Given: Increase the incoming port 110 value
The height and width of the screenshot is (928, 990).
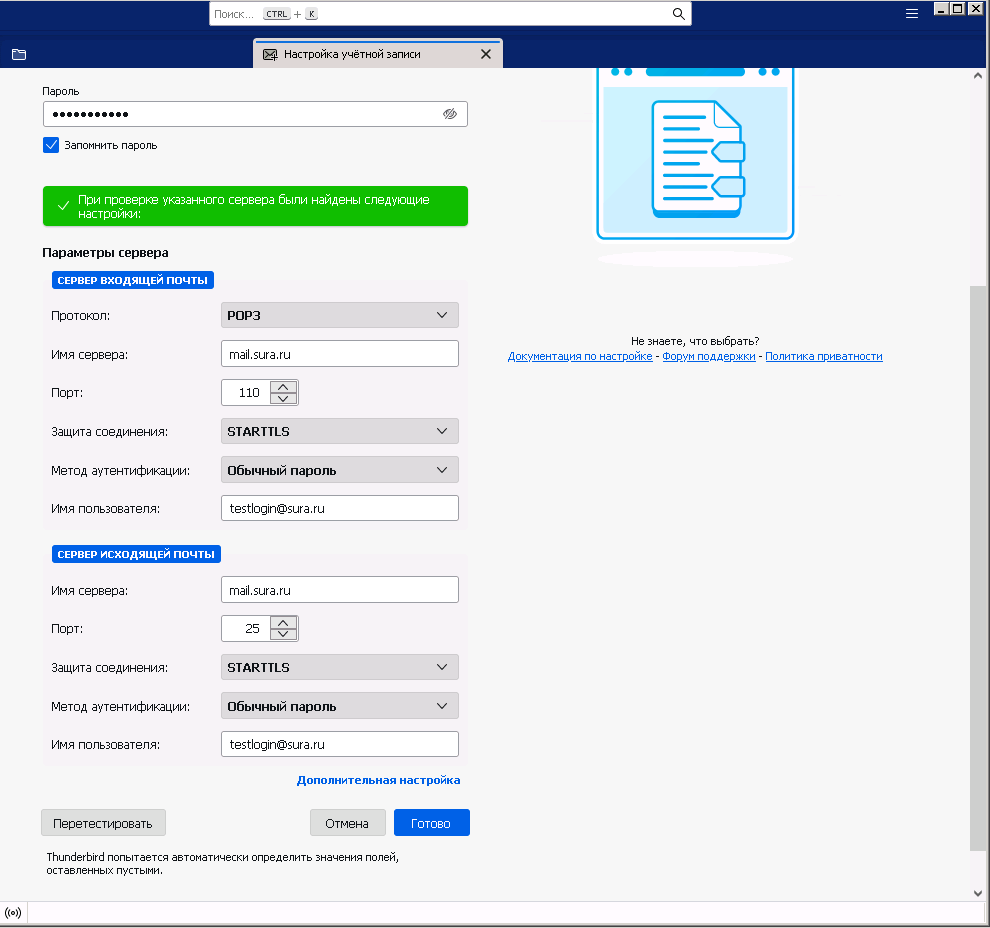Looking at the screenshot, I should tap(285, 387).
